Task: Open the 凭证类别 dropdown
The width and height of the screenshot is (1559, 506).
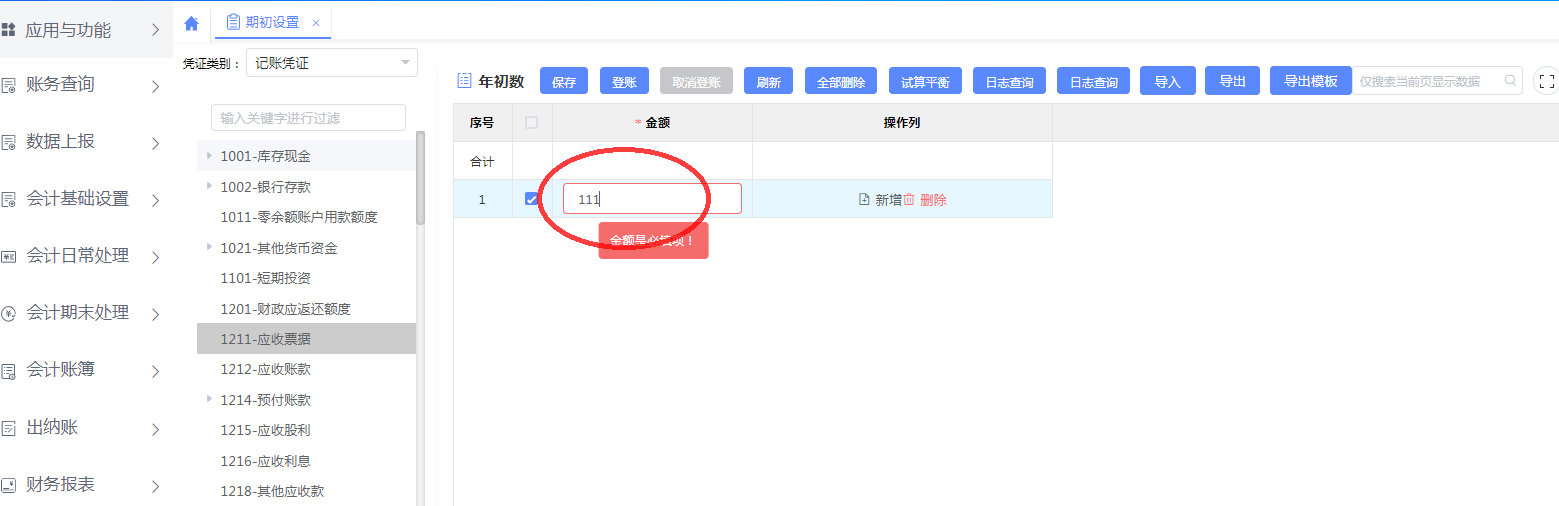Action: 405,63
